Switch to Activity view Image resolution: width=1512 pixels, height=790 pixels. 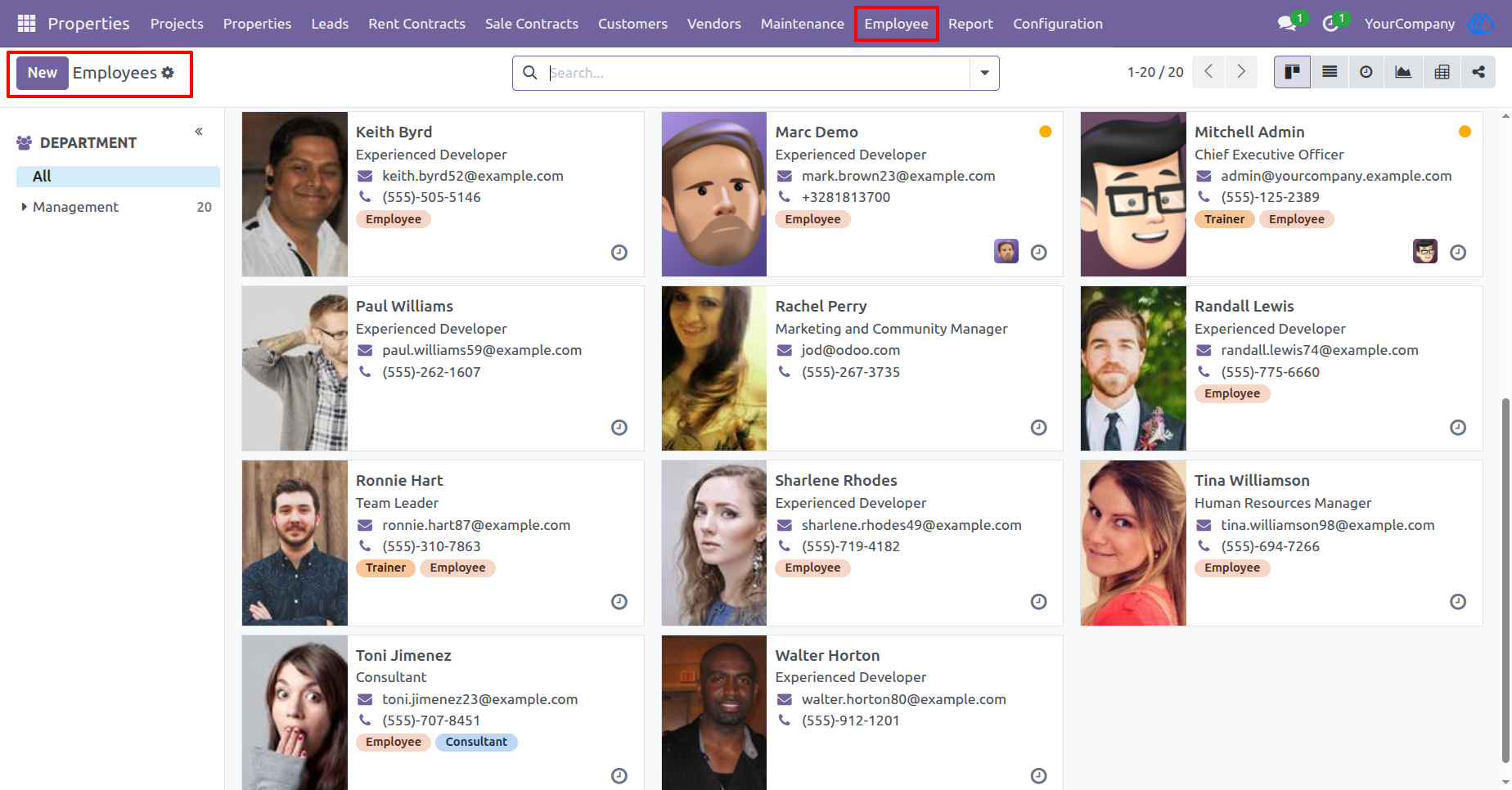point(1366,72)
